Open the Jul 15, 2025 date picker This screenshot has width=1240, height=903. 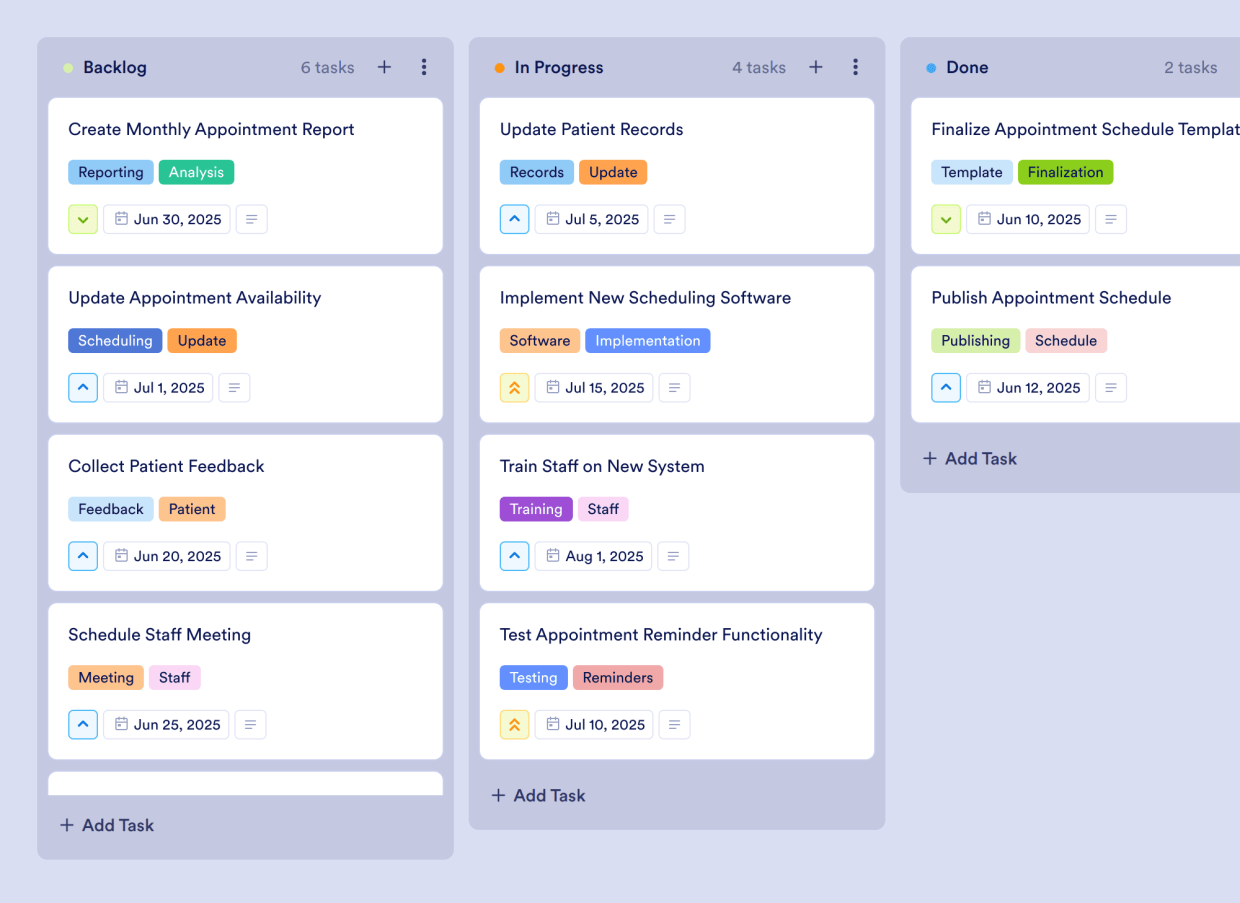[x=593, y=387]
